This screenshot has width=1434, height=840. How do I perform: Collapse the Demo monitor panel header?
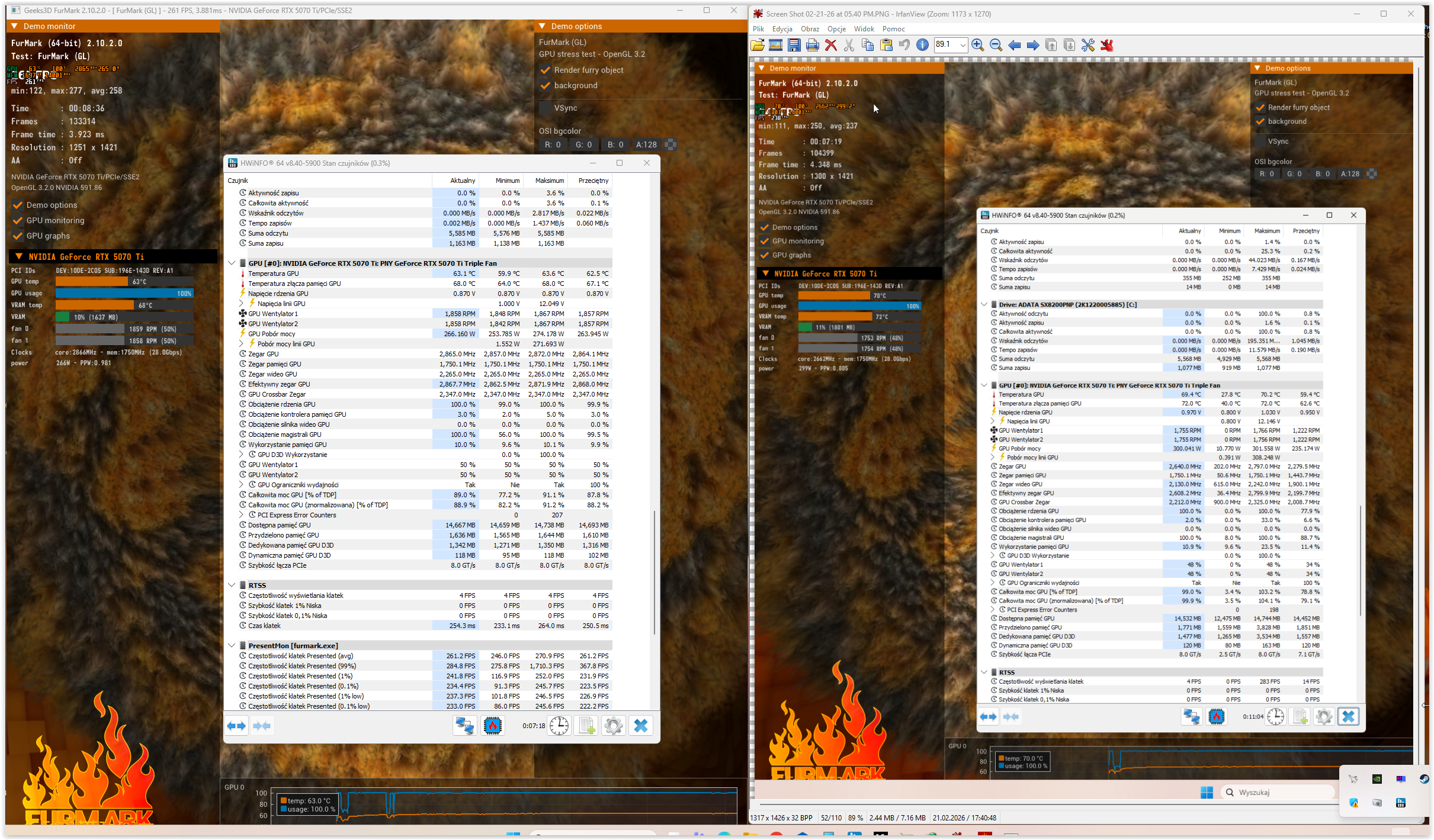point(15,26)
